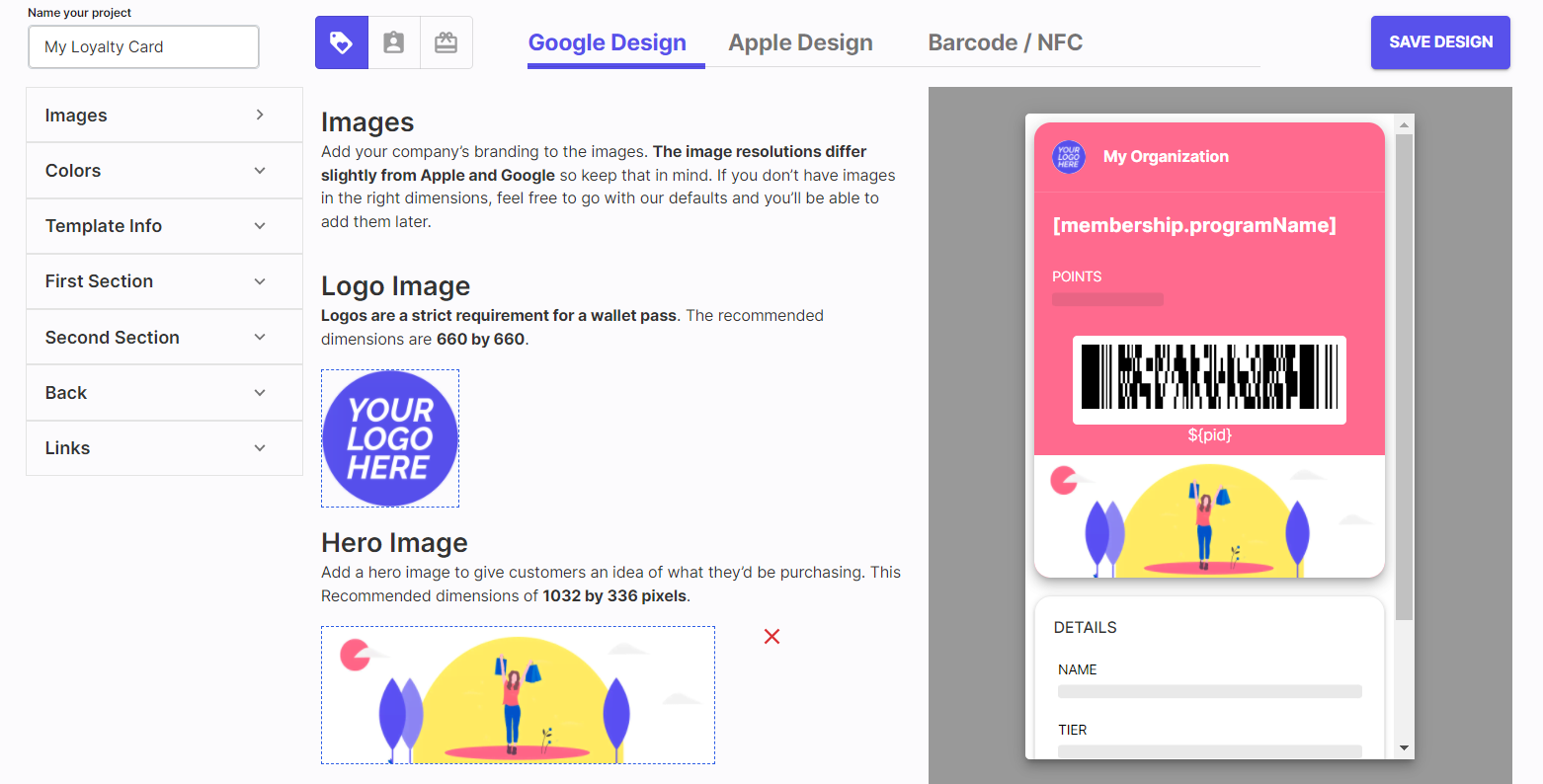This screenshot has height=784, width=1543.
Task: Click the 'DETAILS' heading in the preview
Action: (x=1086, y=628)
